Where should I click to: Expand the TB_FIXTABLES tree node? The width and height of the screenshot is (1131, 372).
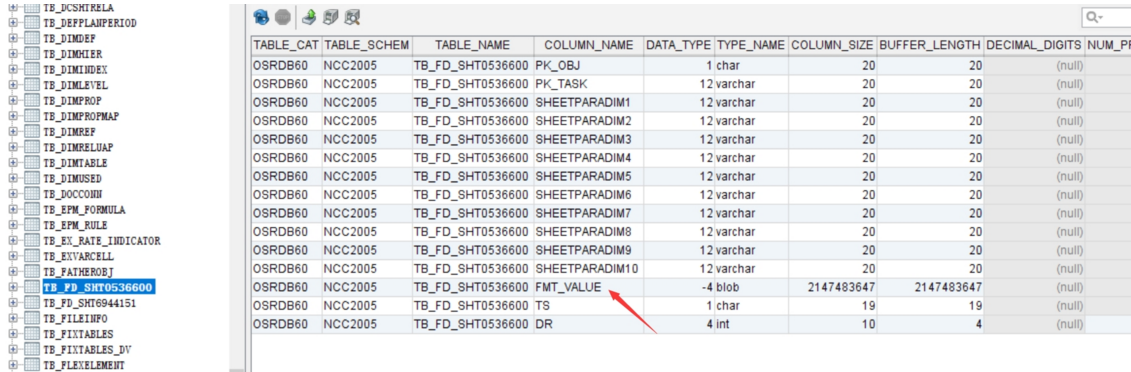[12, 335]
